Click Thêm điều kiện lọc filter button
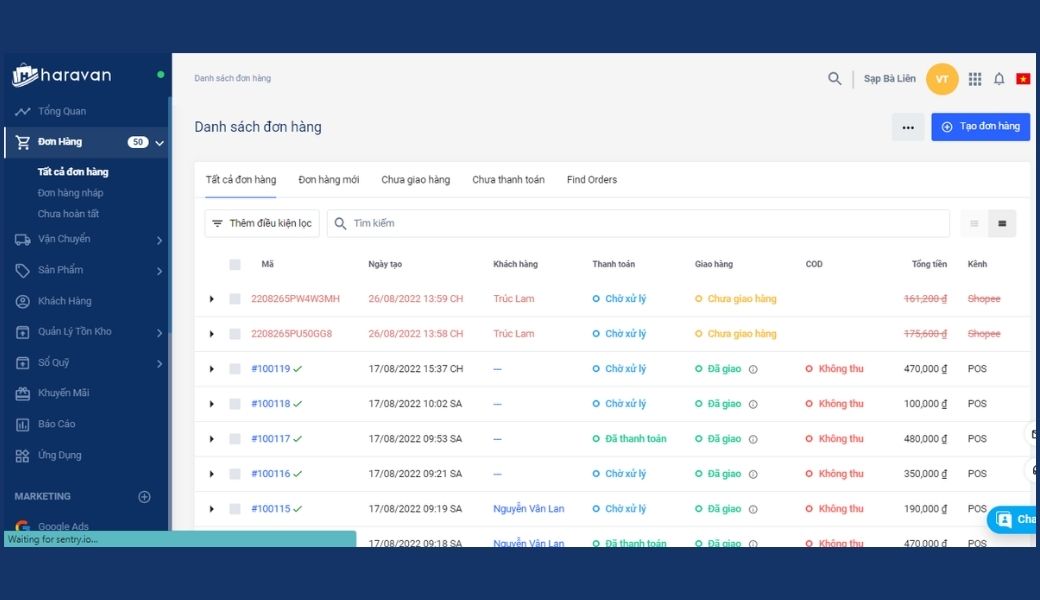This screenshot has width=1040, height=600. pos(262,223)
